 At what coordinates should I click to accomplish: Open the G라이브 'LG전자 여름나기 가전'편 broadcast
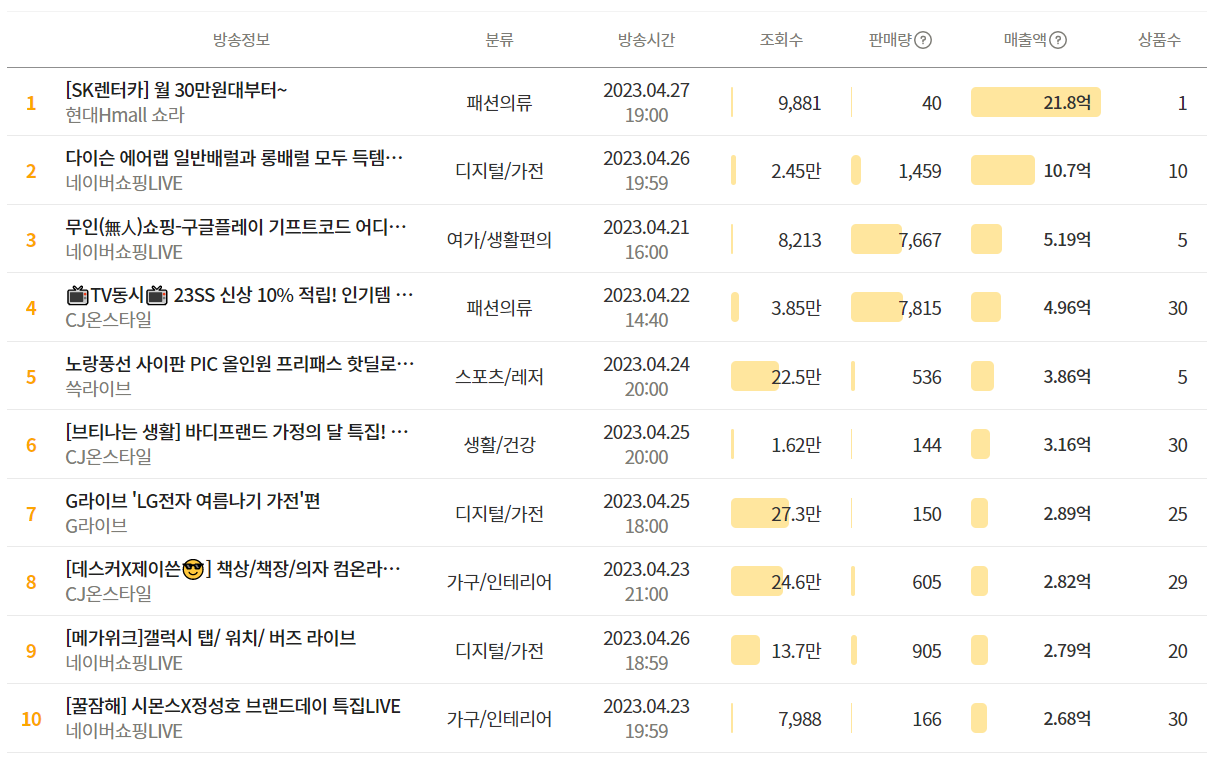193,501
